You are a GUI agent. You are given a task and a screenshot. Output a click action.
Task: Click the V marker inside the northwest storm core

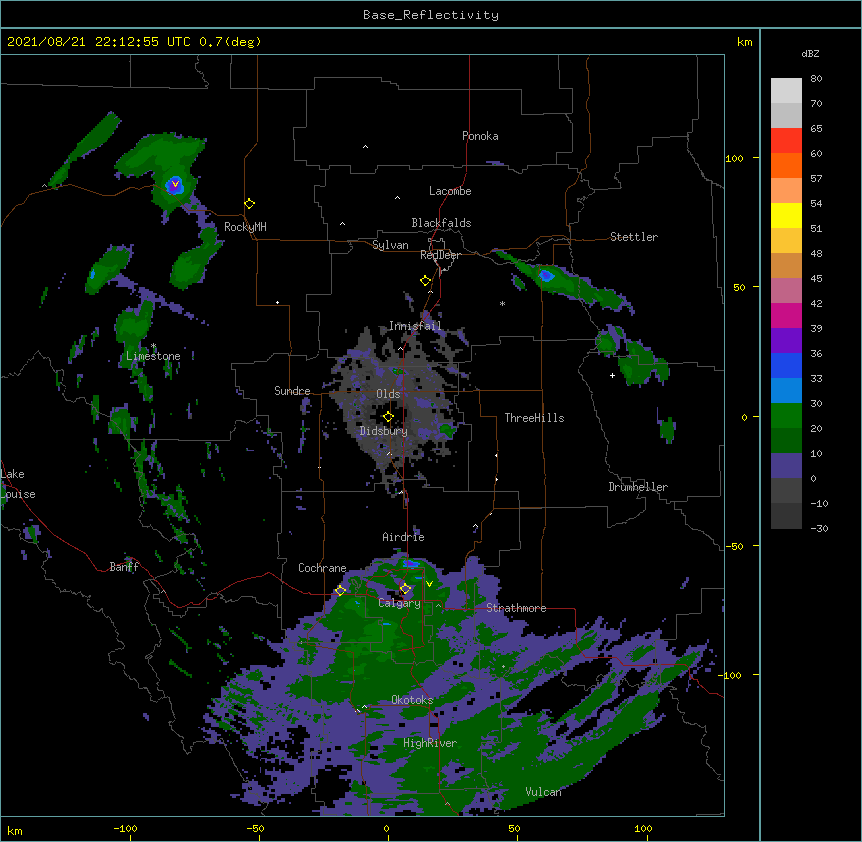(x=175, y=185)
